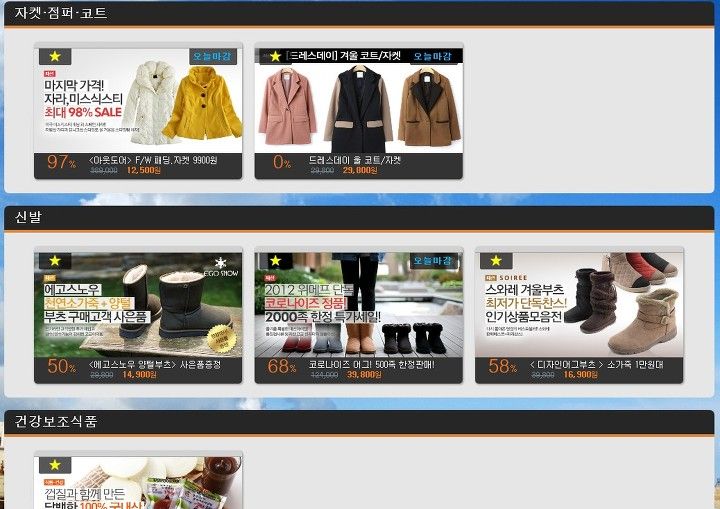
Task: Click the 16,900원 price
Action: click(x=580, y=375)
